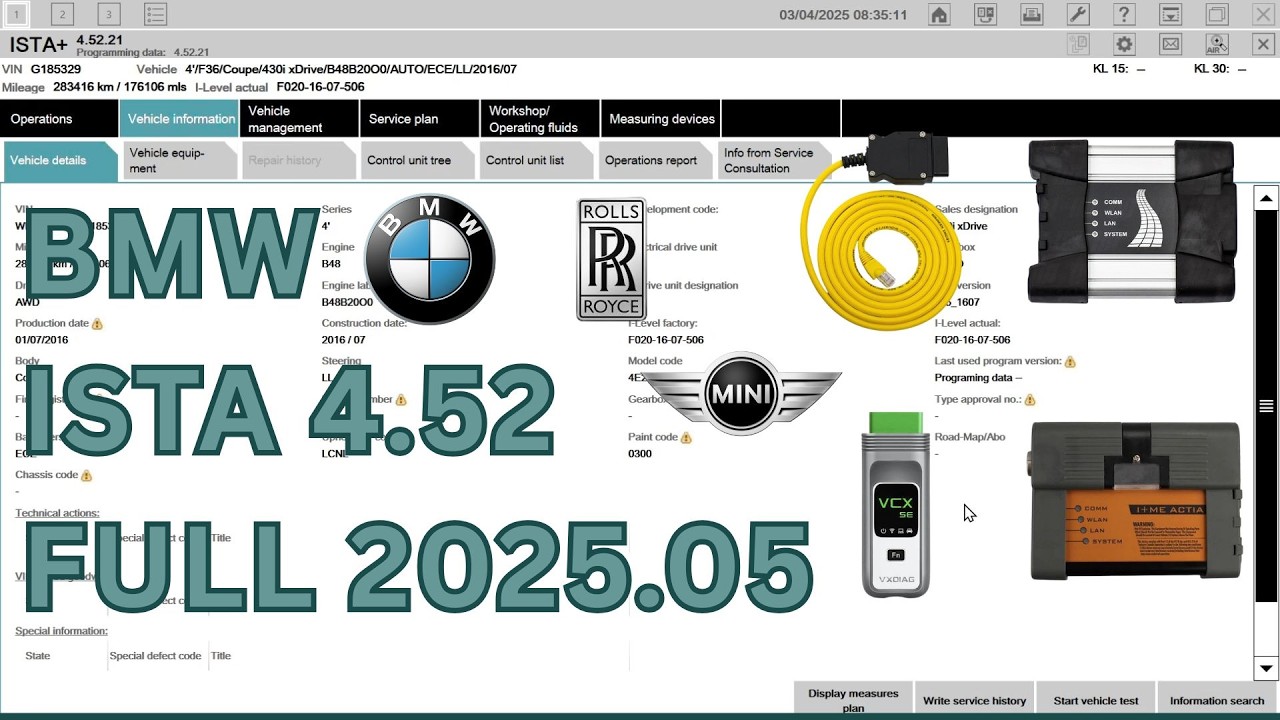The height and width of the screenshot is (720, 1280).
Task: Click 'State' column header in Special information
Action: (x=37, y=656)
